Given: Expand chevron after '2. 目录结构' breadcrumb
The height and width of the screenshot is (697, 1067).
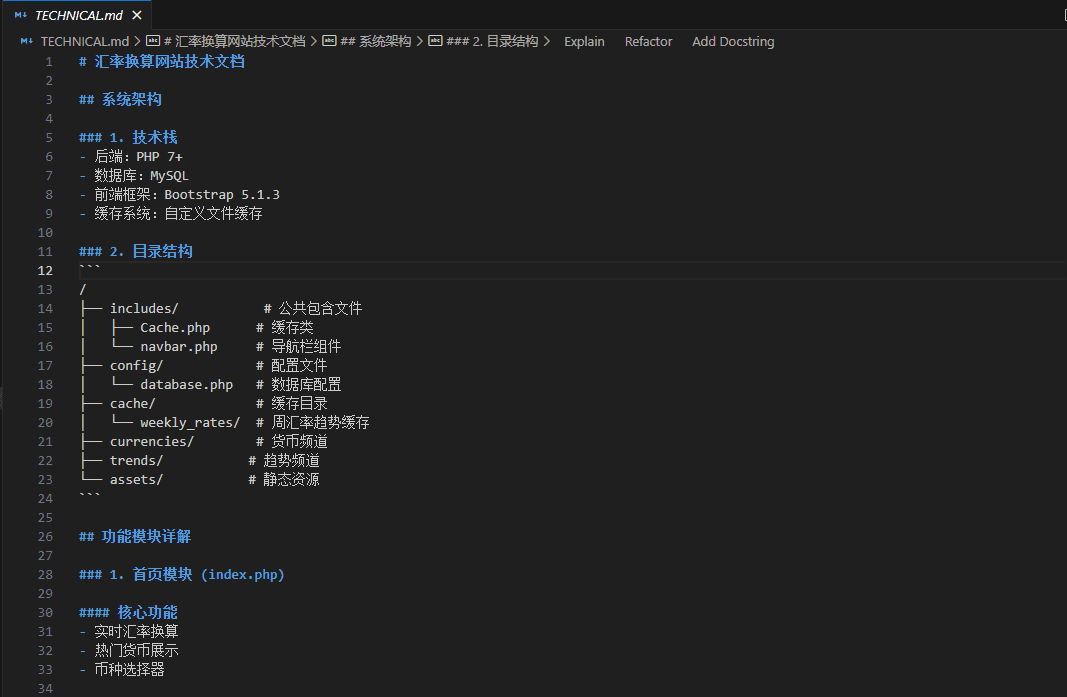Looking at the screenshot, I should click(x=546, y=42).
